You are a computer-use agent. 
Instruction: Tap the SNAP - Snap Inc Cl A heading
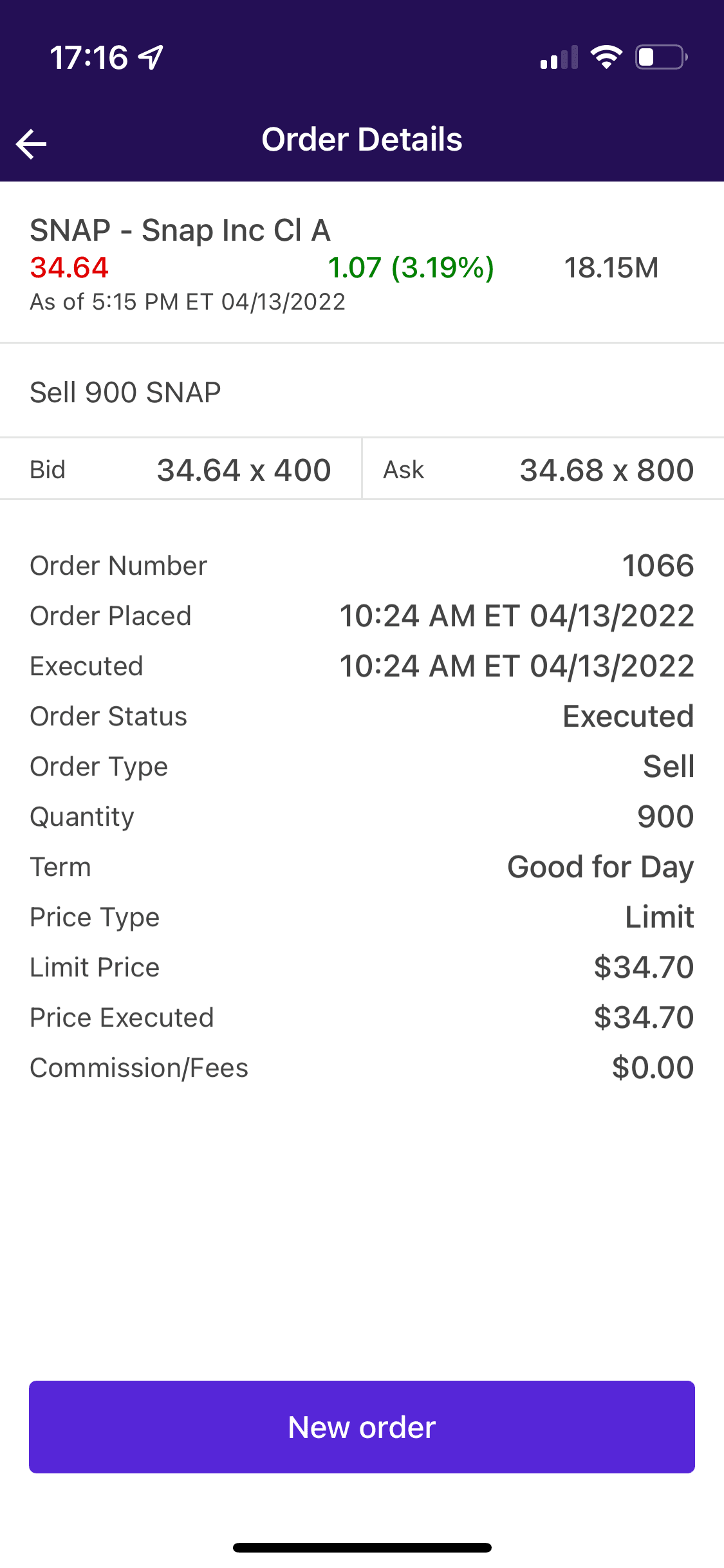tap(180, 230)
